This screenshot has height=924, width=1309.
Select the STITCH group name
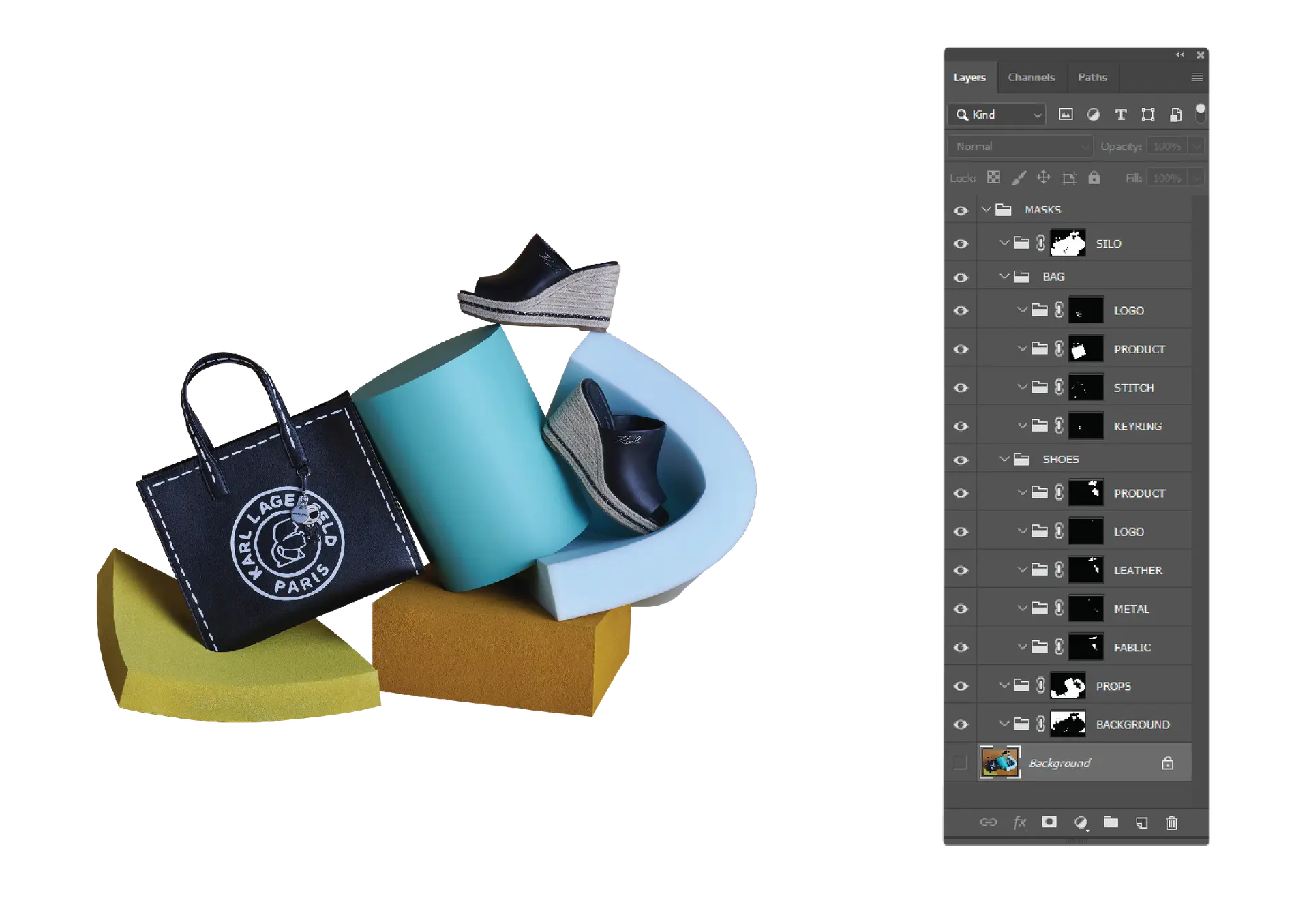(1134, 388)
